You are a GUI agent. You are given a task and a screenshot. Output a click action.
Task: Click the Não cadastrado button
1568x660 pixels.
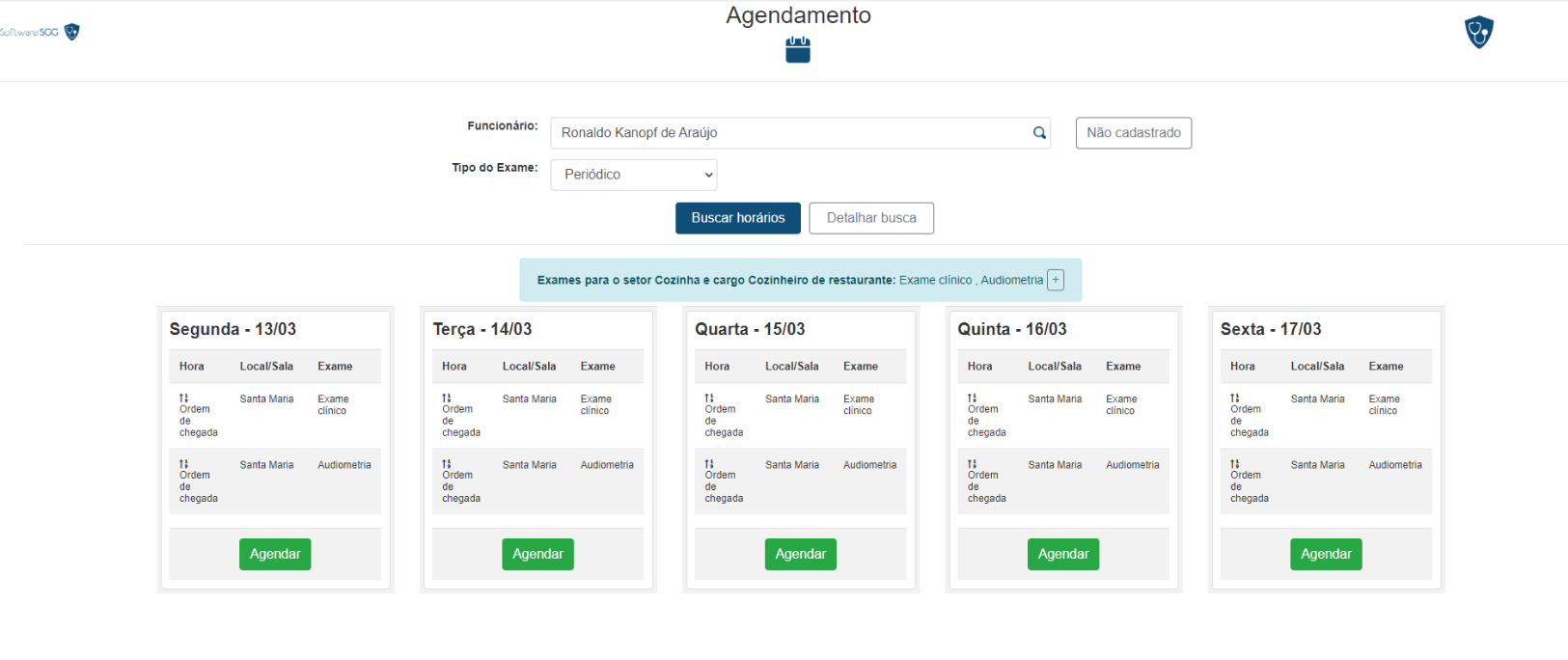click(x=1133, y=133)
